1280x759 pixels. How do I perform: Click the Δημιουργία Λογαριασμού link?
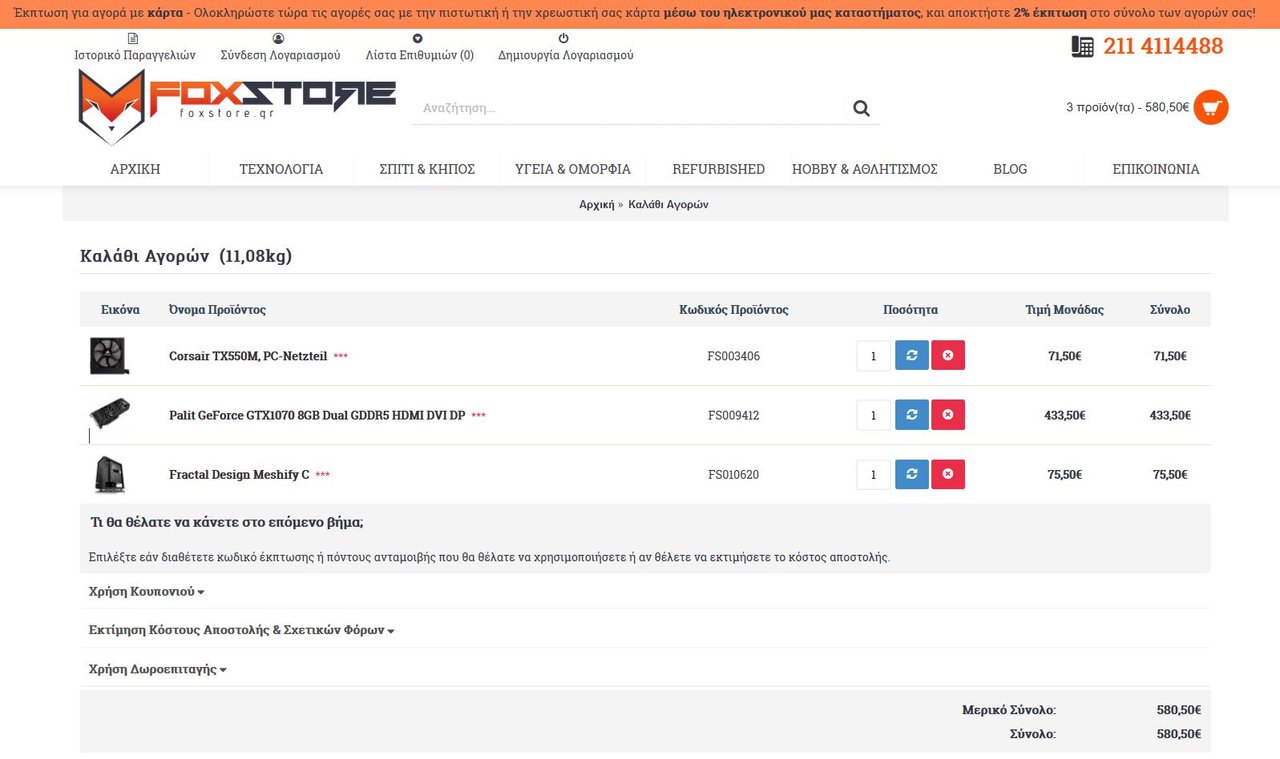(566, 55)
